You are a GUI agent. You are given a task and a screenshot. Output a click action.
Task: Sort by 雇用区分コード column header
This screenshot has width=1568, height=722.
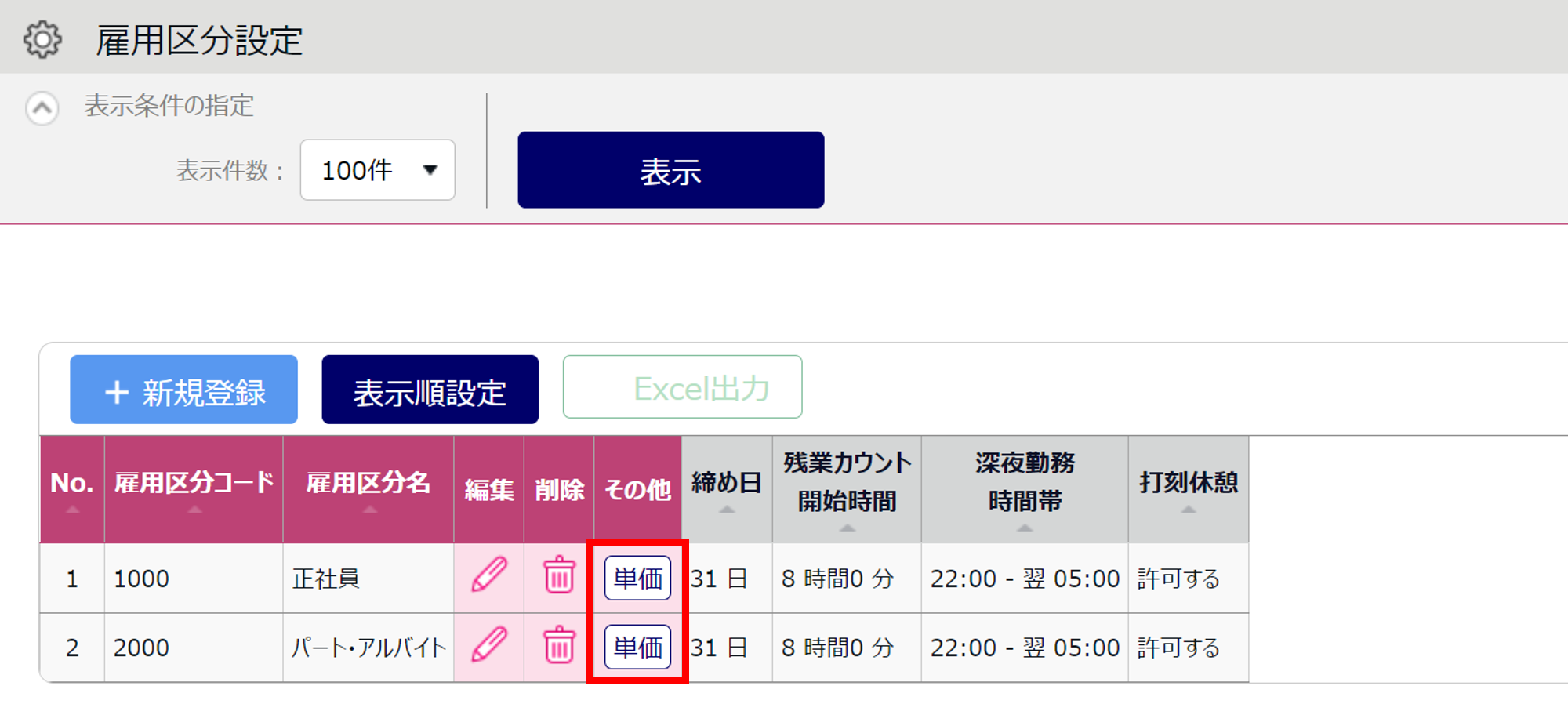194,490
